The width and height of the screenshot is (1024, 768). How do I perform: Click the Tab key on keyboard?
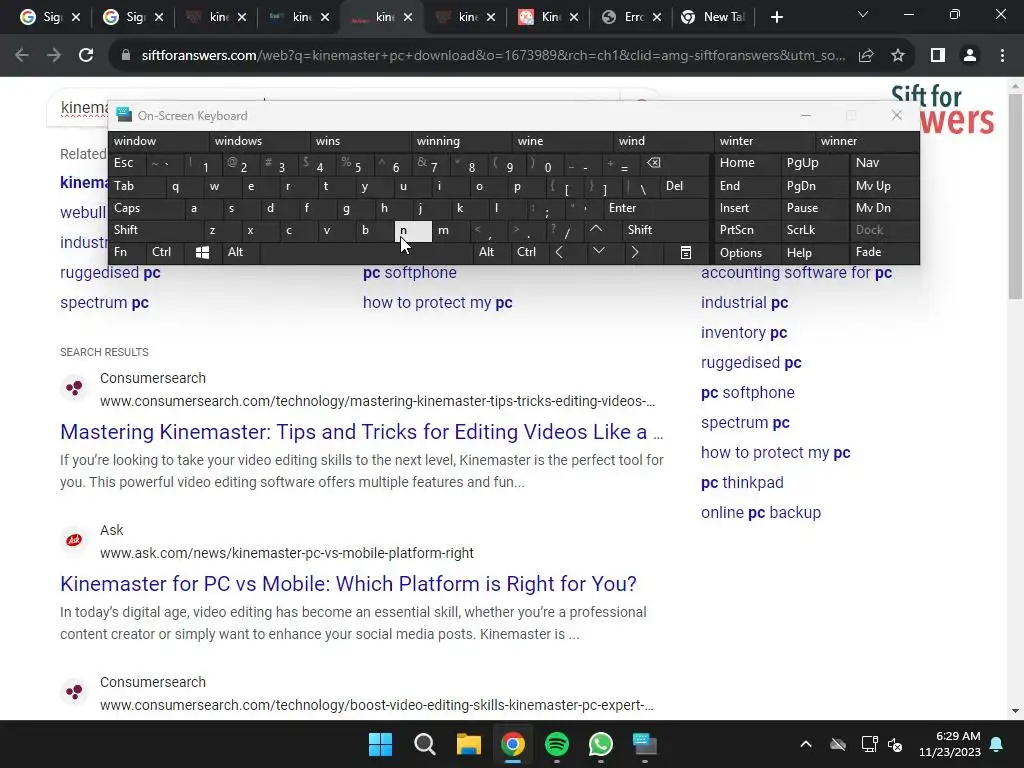click(138, 185)
